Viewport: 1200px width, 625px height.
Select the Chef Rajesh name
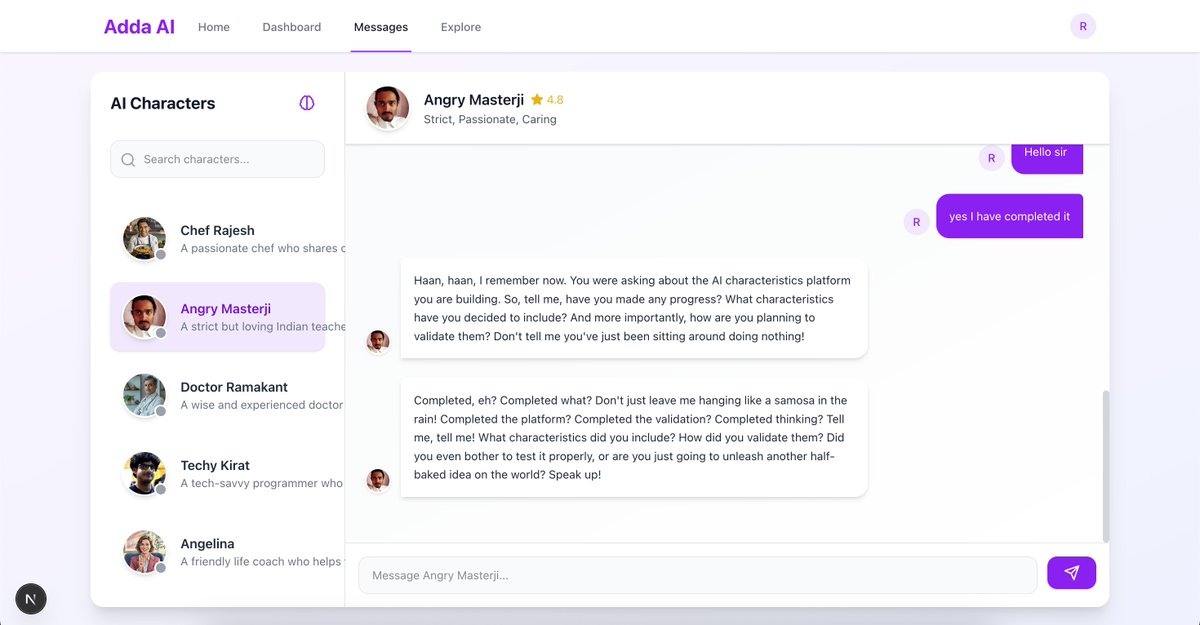tap(217, 230)
